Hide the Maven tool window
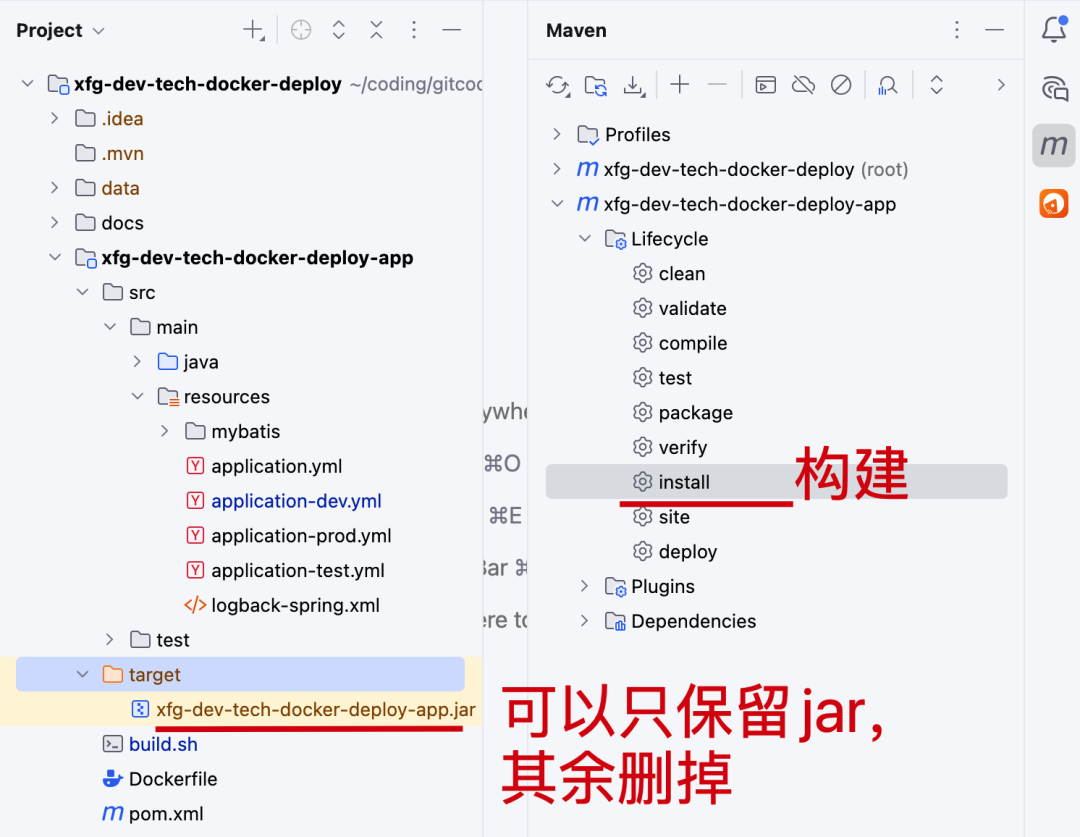 pos(994,30)
